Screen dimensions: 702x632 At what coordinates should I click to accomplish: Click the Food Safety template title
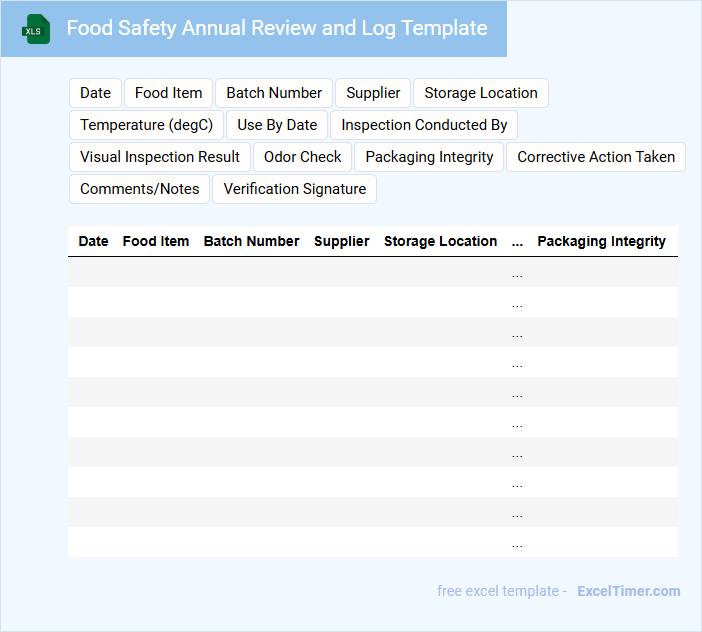[x=277, y=28]
